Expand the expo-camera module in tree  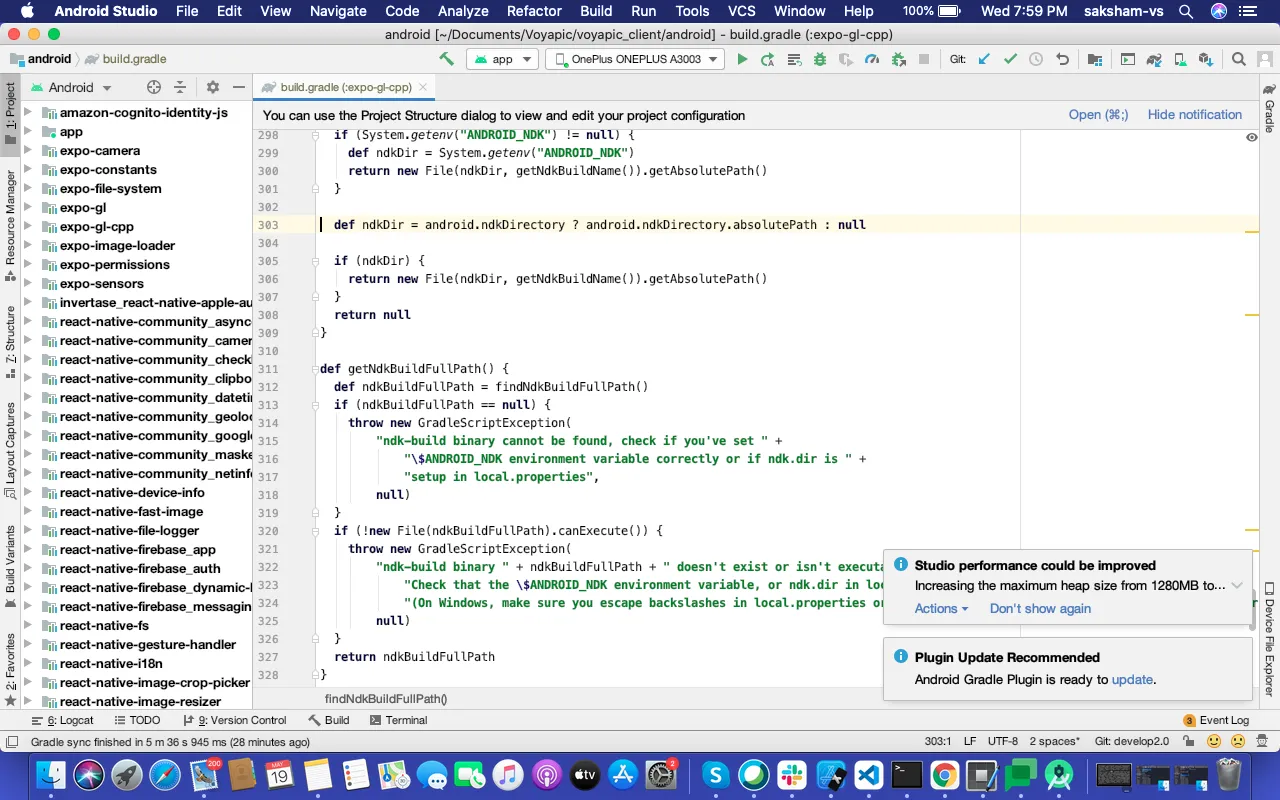[x=28, y=151]
